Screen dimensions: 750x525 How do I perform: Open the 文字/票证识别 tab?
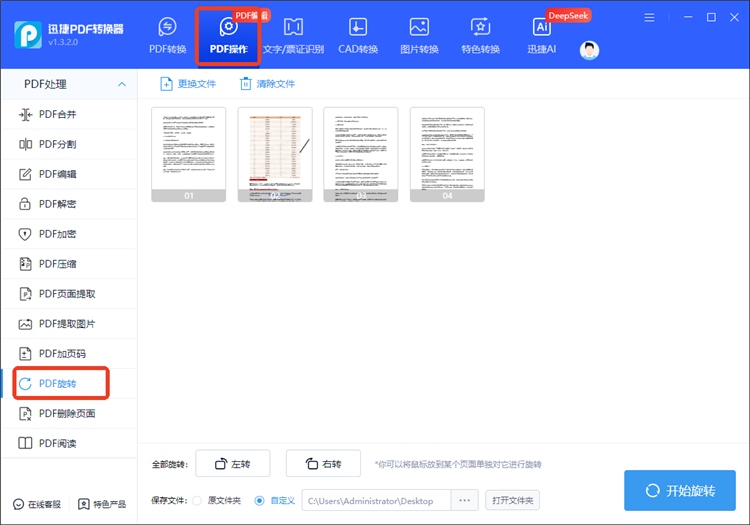coord(293,36)
